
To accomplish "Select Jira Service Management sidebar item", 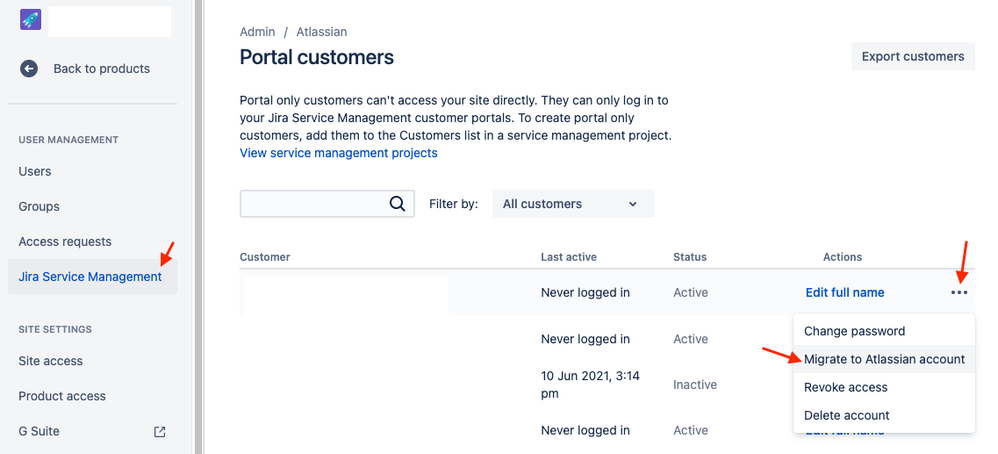I will coord(90,277).
